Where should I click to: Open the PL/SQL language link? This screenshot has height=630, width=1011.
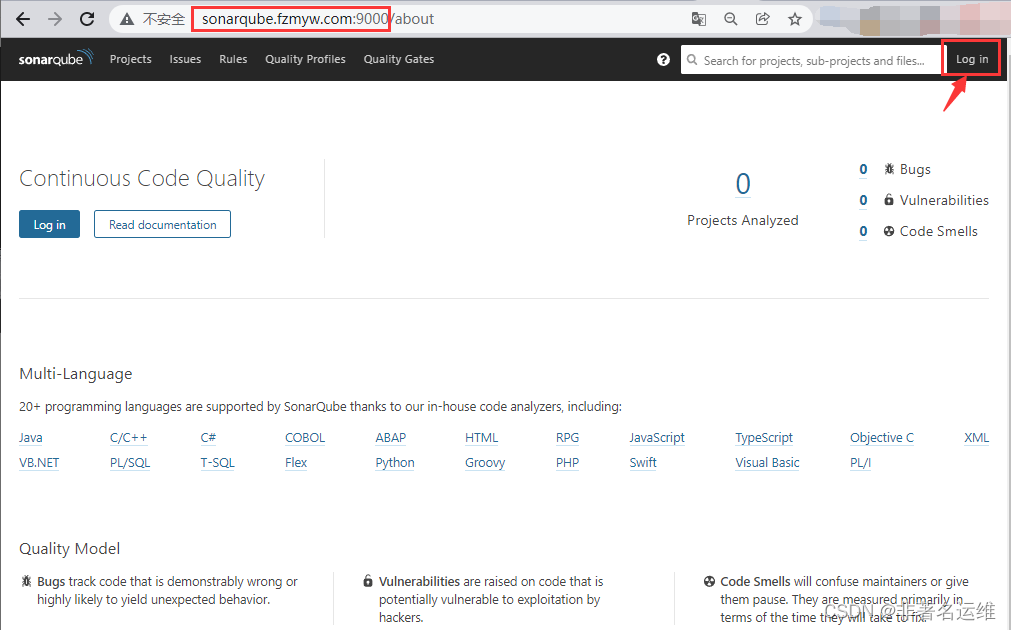(x=130, y=462)
